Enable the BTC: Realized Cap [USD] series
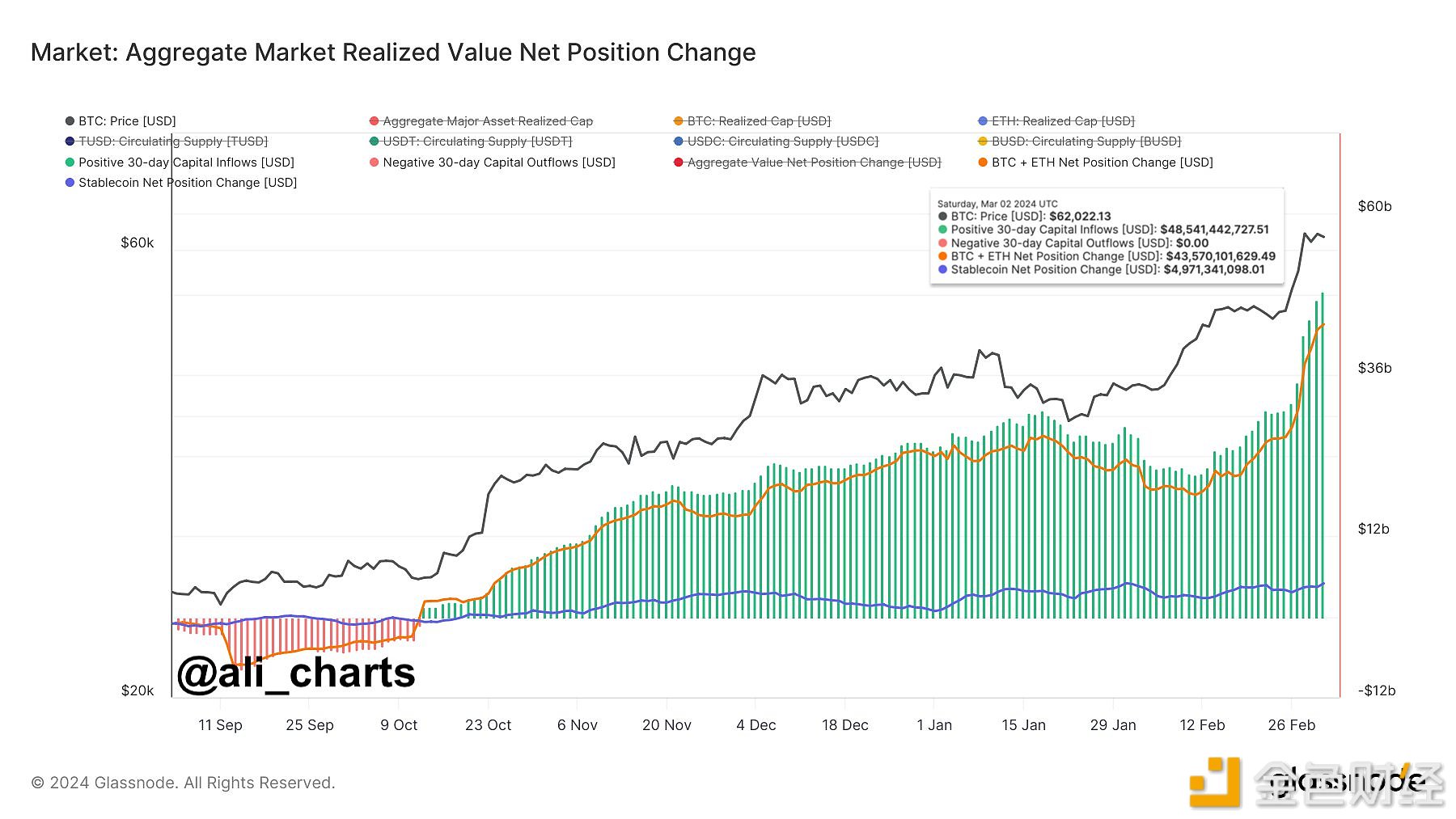 [x=758, y=121]
